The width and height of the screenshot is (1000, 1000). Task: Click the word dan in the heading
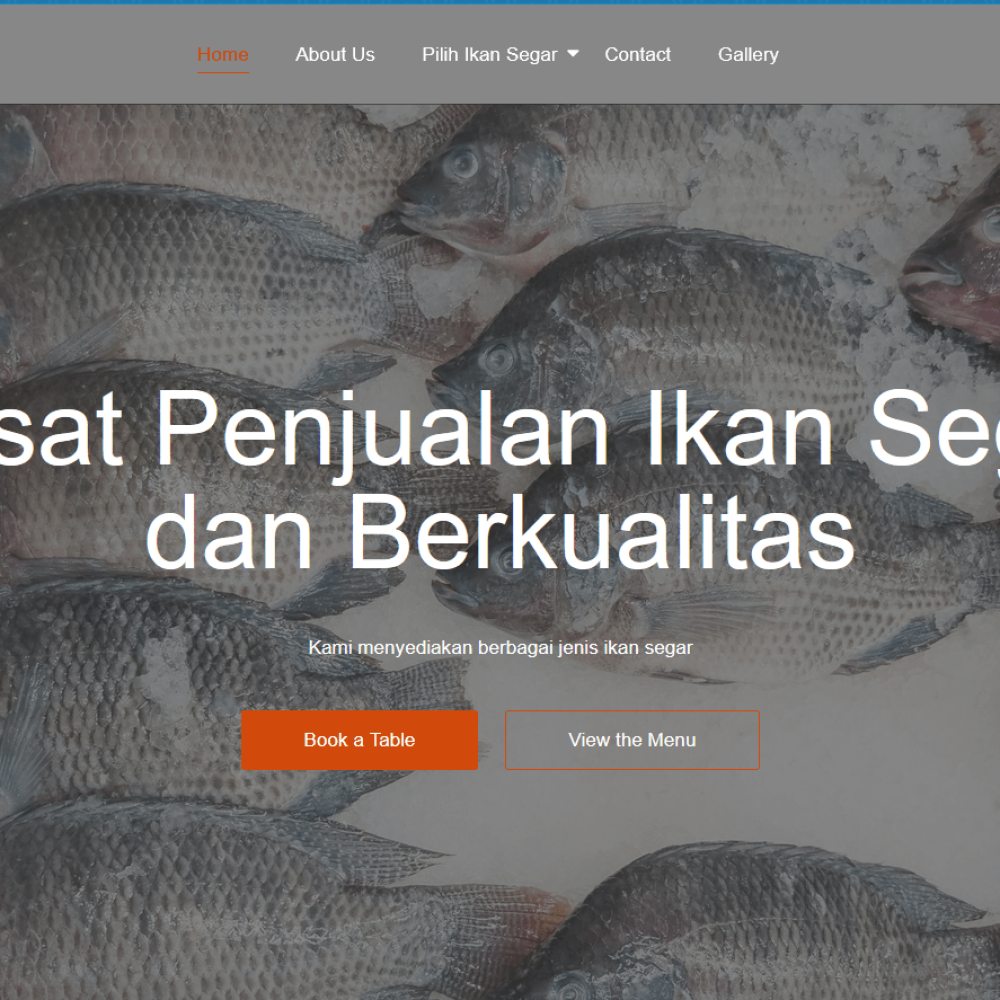[230, 531]
